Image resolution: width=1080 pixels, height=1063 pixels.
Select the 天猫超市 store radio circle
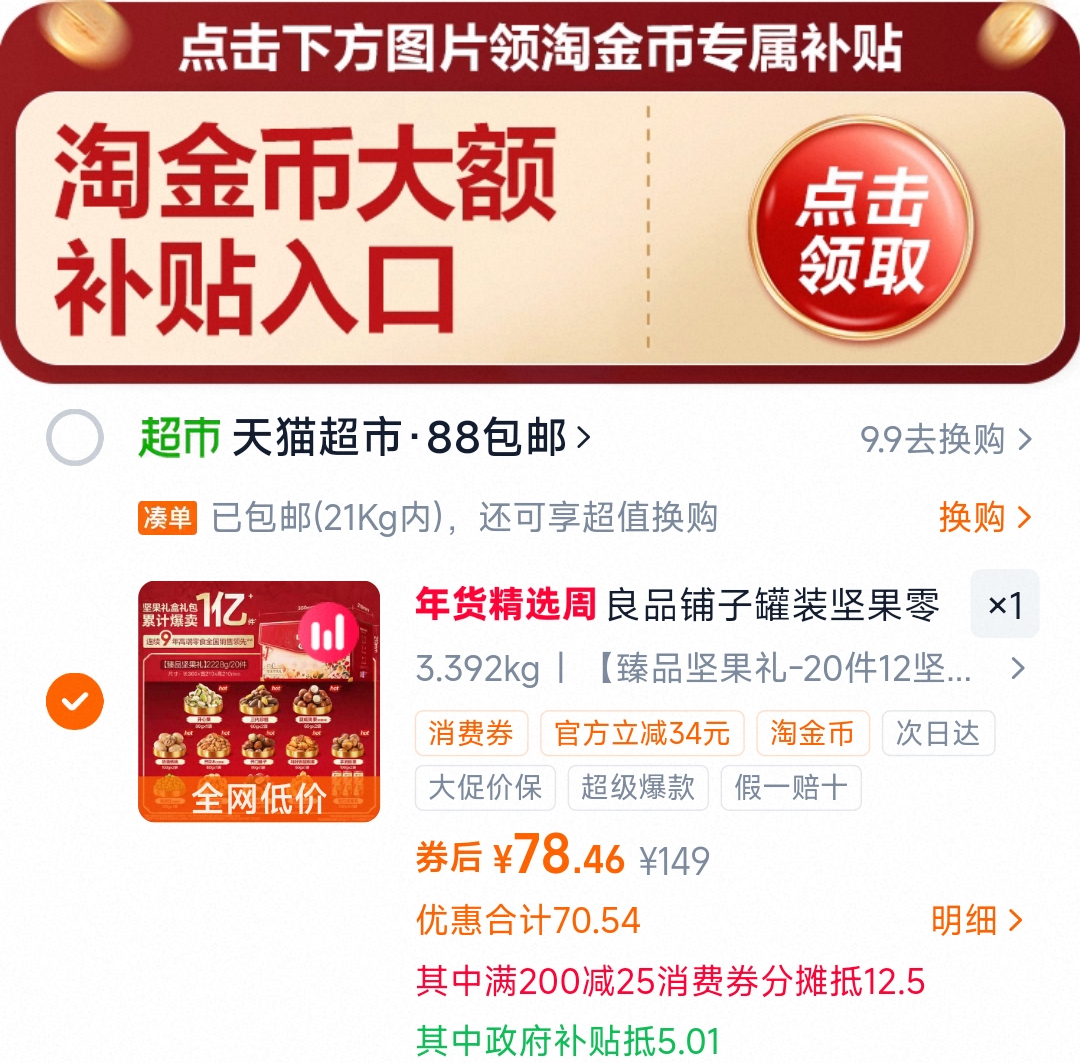point(75,437)
